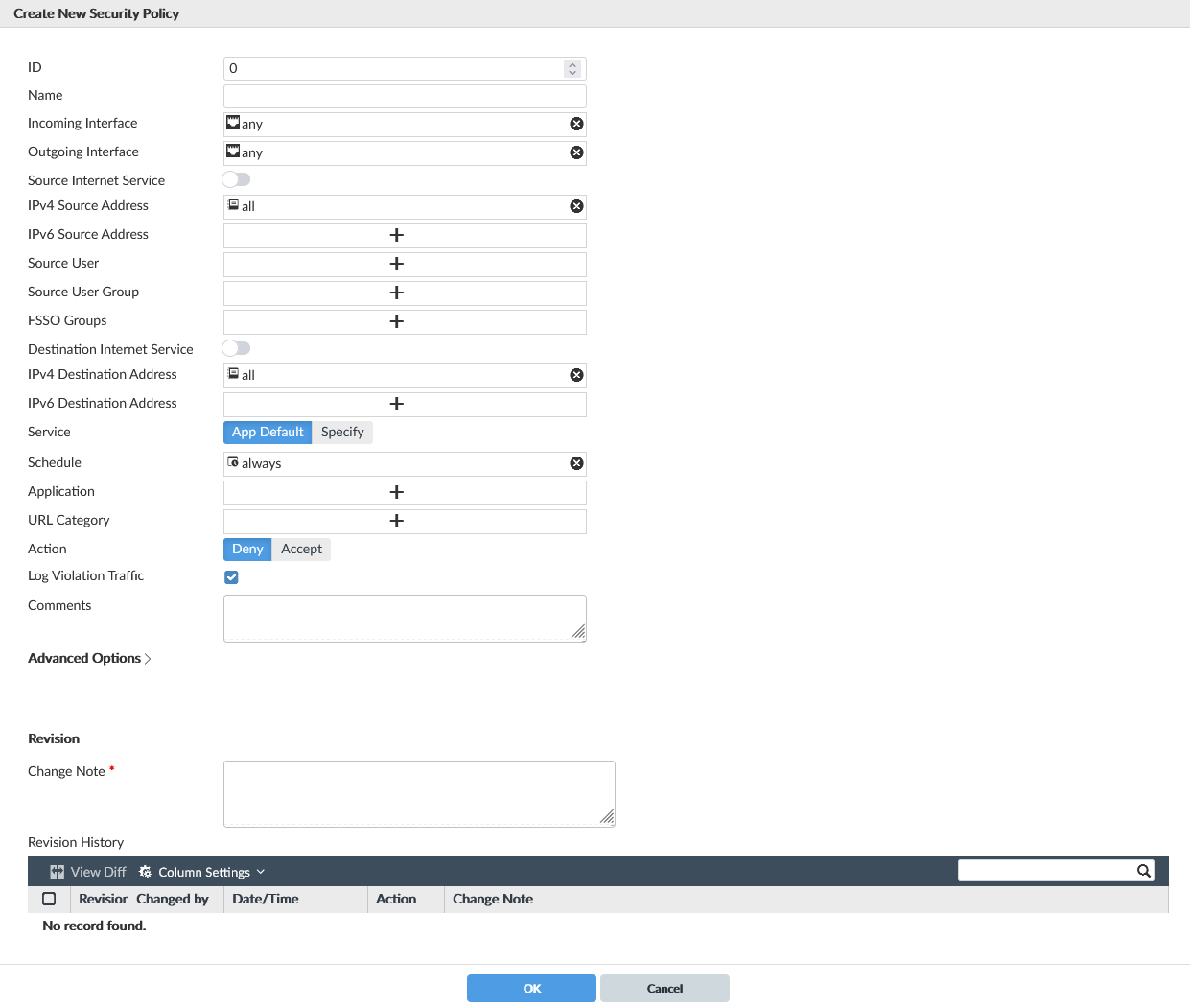Add a Source User Group entry
The width and height of the screenshot is (1190, 1008).
[397, 293]
